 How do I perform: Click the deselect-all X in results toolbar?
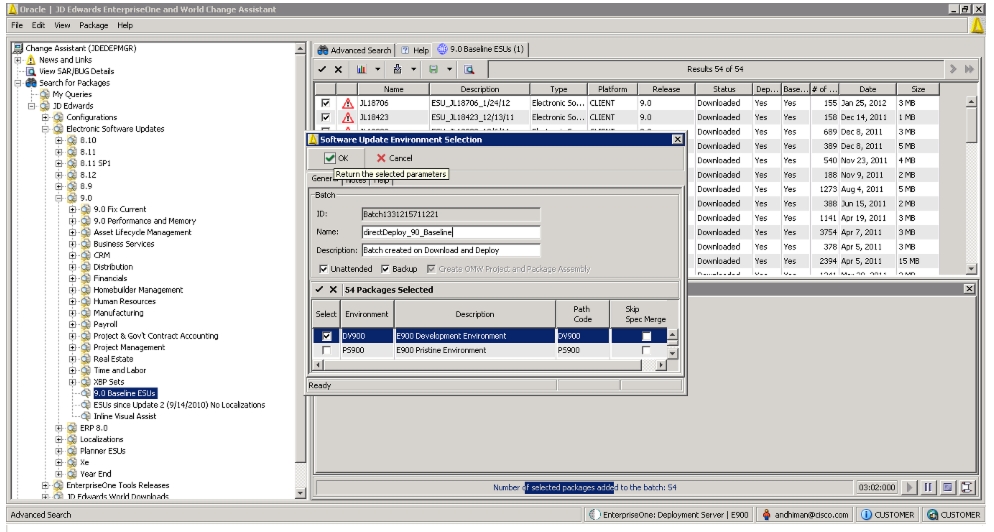[x=338, y=69]
